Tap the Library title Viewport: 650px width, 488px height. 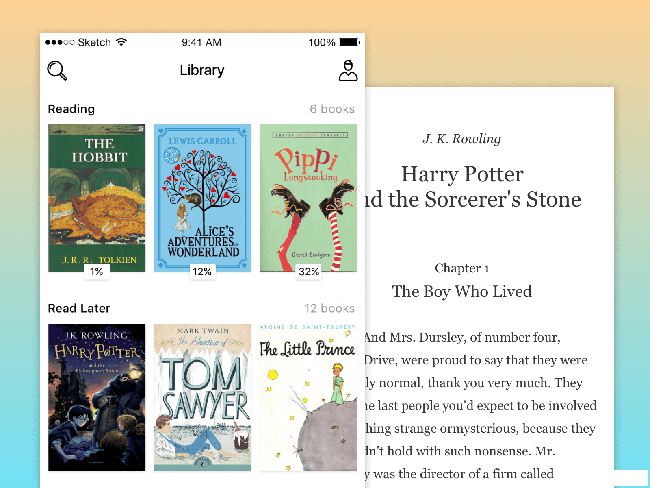coord(202,70)
